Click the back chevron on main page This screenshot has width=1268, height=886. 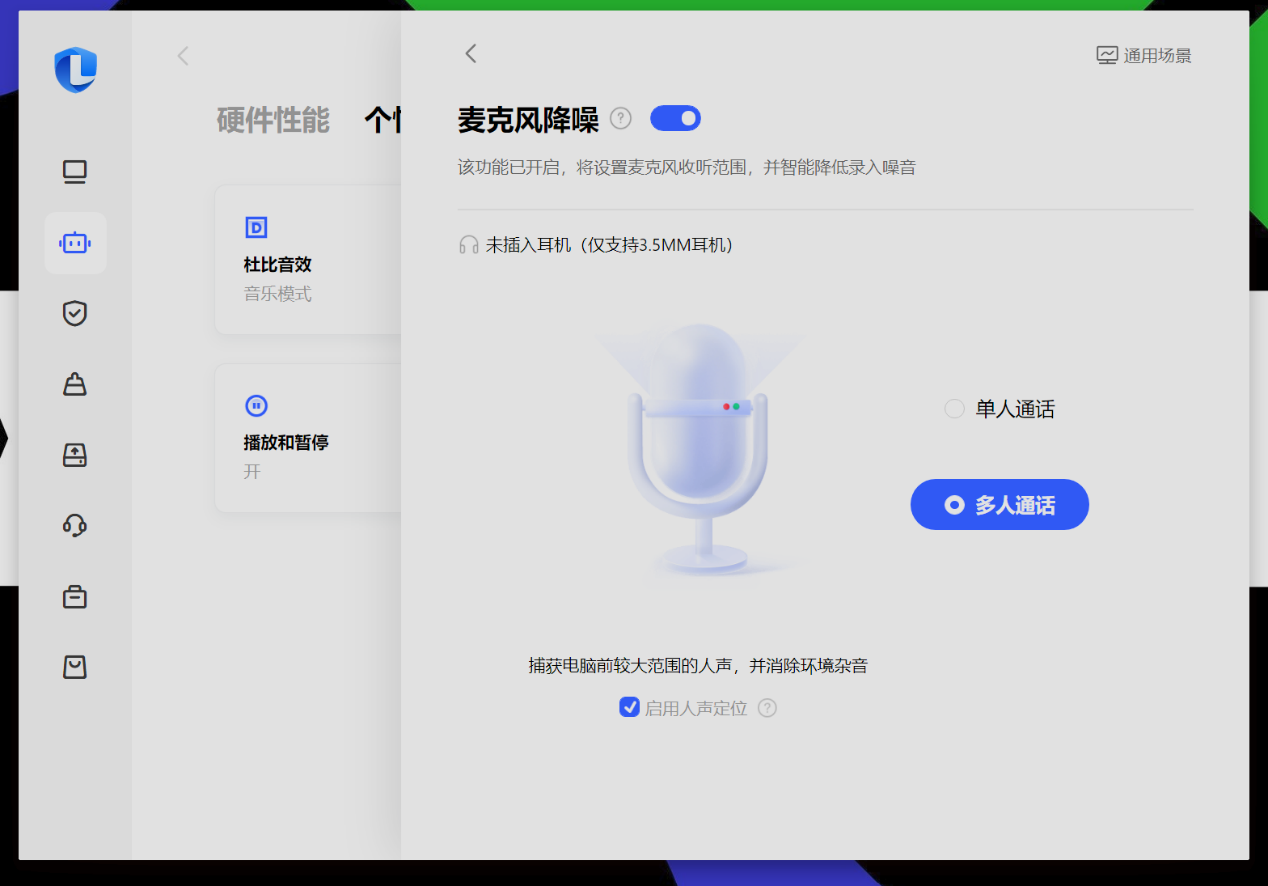[x=183, y=56]
